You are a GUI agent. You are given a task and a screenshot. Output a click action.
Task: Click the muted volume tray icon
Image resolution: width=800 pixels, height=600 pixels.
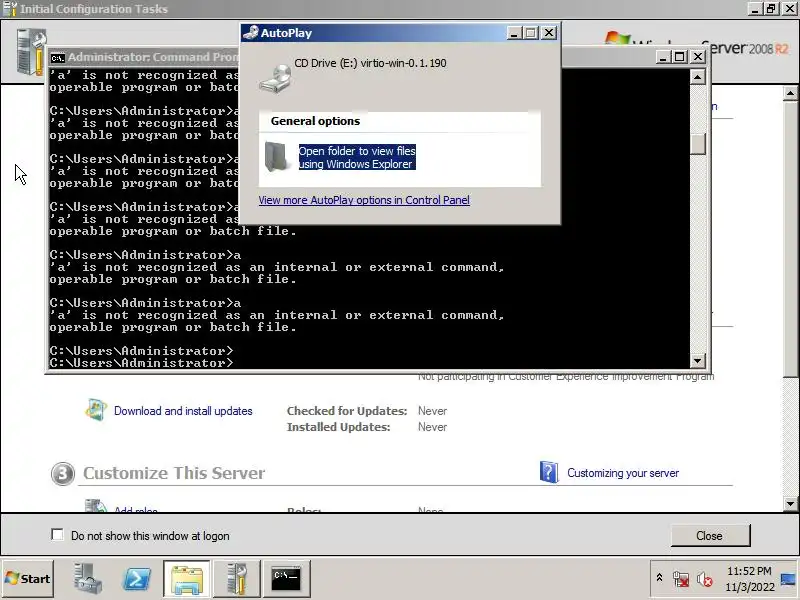705,580
